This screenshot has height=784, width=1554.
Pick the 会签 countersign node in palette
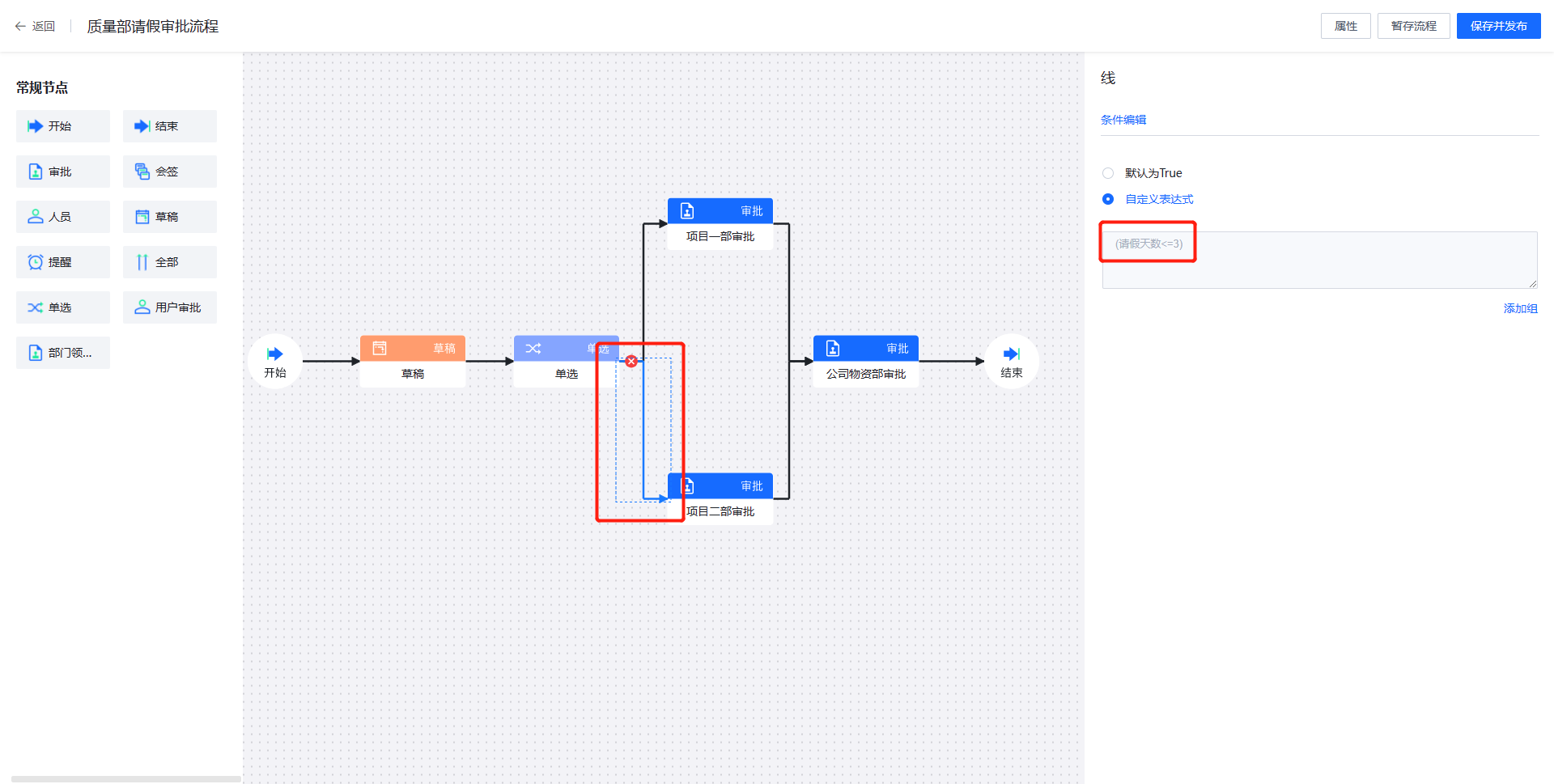click(x=170, y=172)
